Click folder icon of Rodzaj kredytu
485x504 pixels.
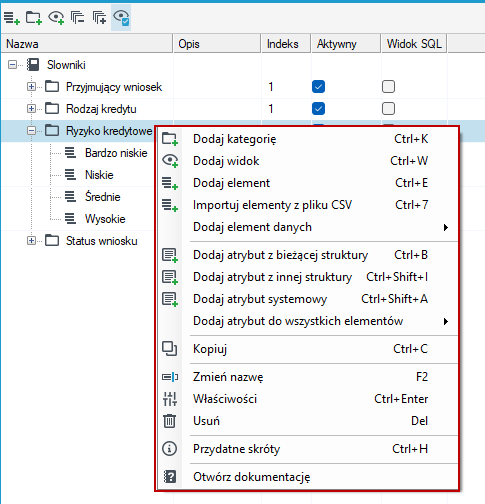52,109
